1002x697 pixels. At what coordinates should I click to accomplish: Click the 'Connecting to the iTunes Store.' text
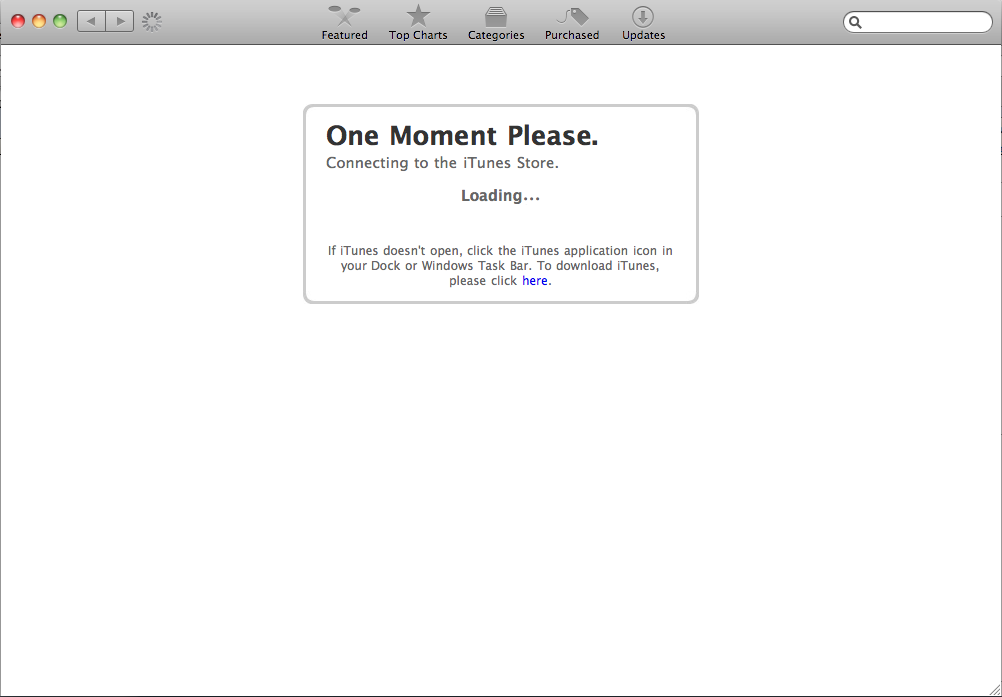click(x=442, y=163)
